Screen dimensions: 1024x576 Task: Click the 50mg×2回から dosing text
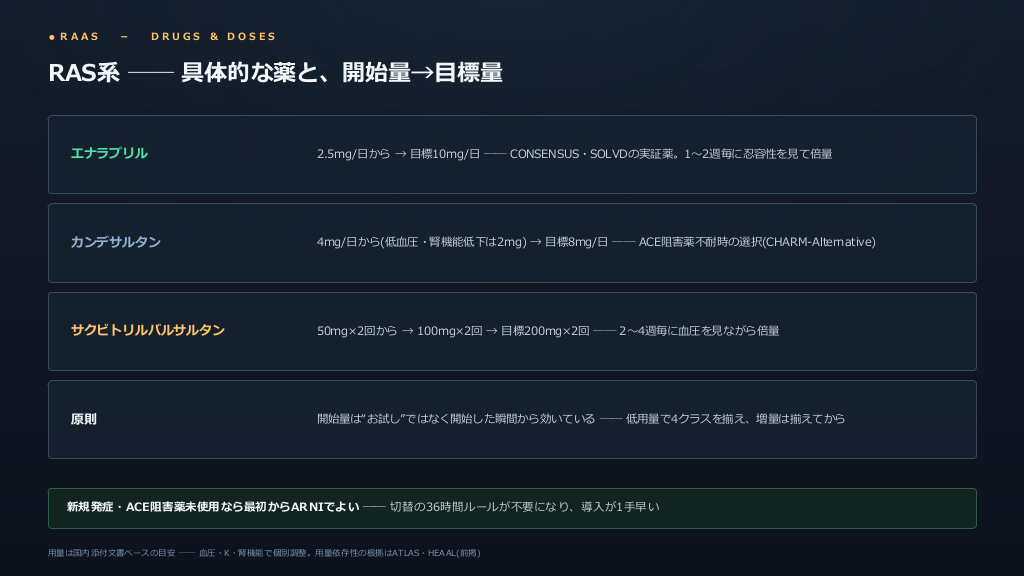357,331
